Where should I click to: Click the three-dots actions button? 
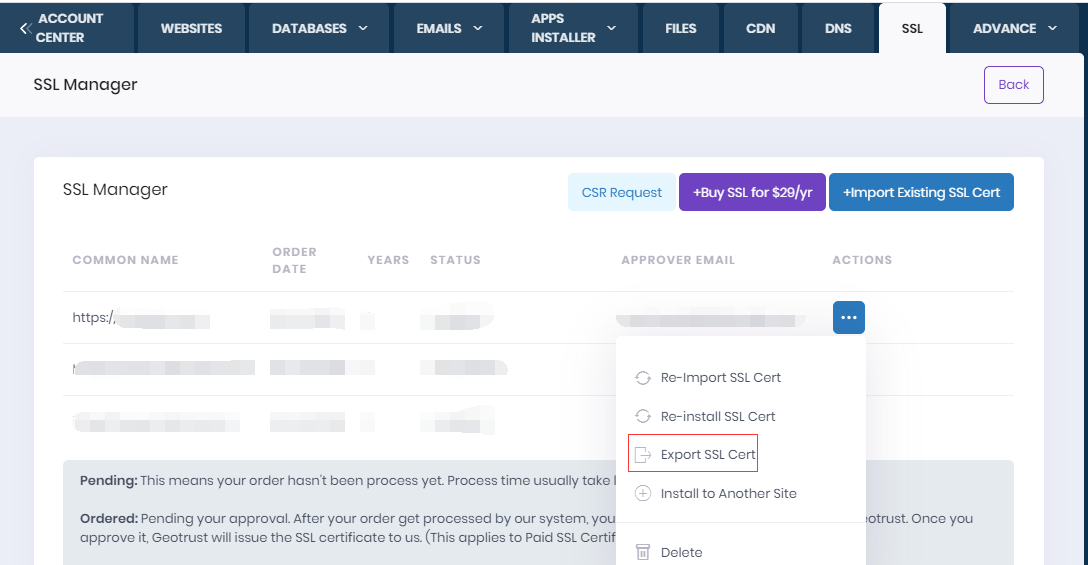848,317
